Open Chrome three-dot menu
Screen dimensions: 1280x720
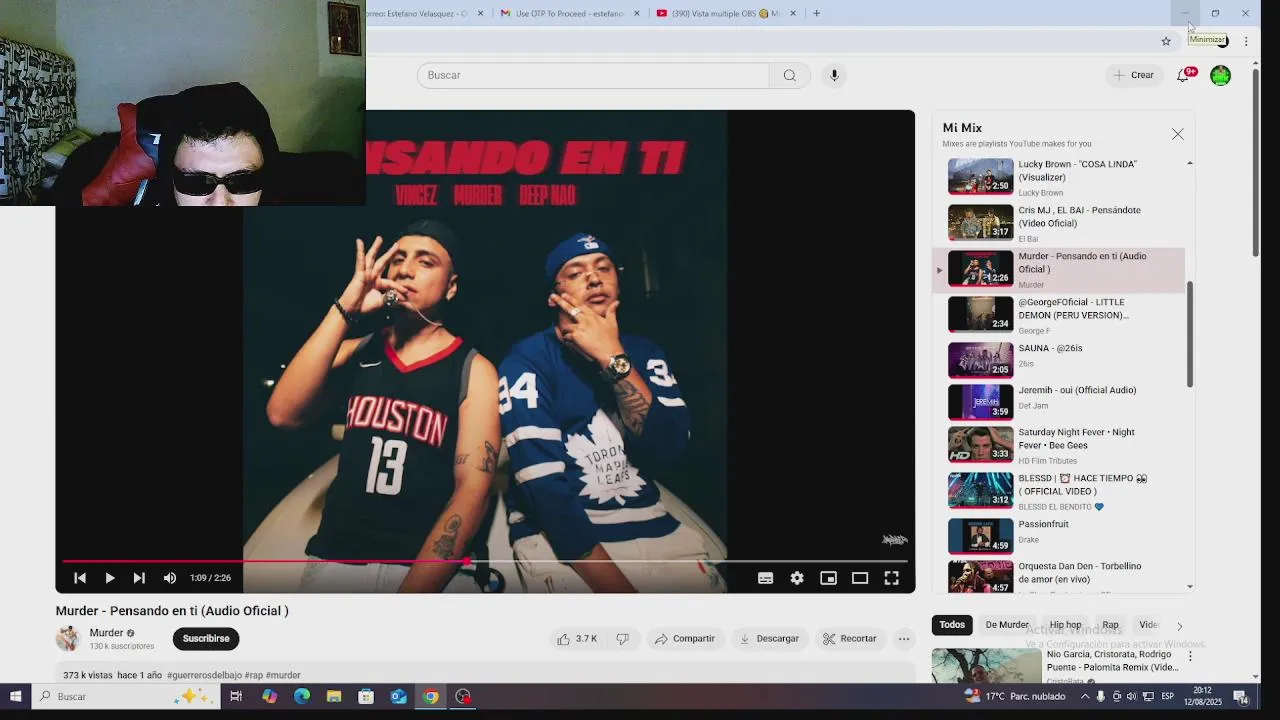coord(1246,41)
